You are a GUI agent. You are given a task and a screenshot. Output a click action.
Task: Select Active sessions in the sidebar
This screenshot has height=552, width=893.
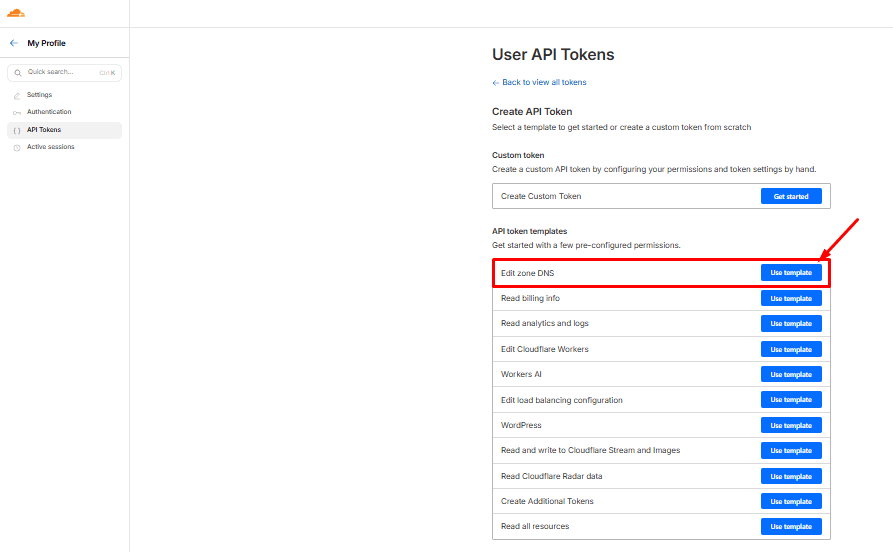click(50, 147)
